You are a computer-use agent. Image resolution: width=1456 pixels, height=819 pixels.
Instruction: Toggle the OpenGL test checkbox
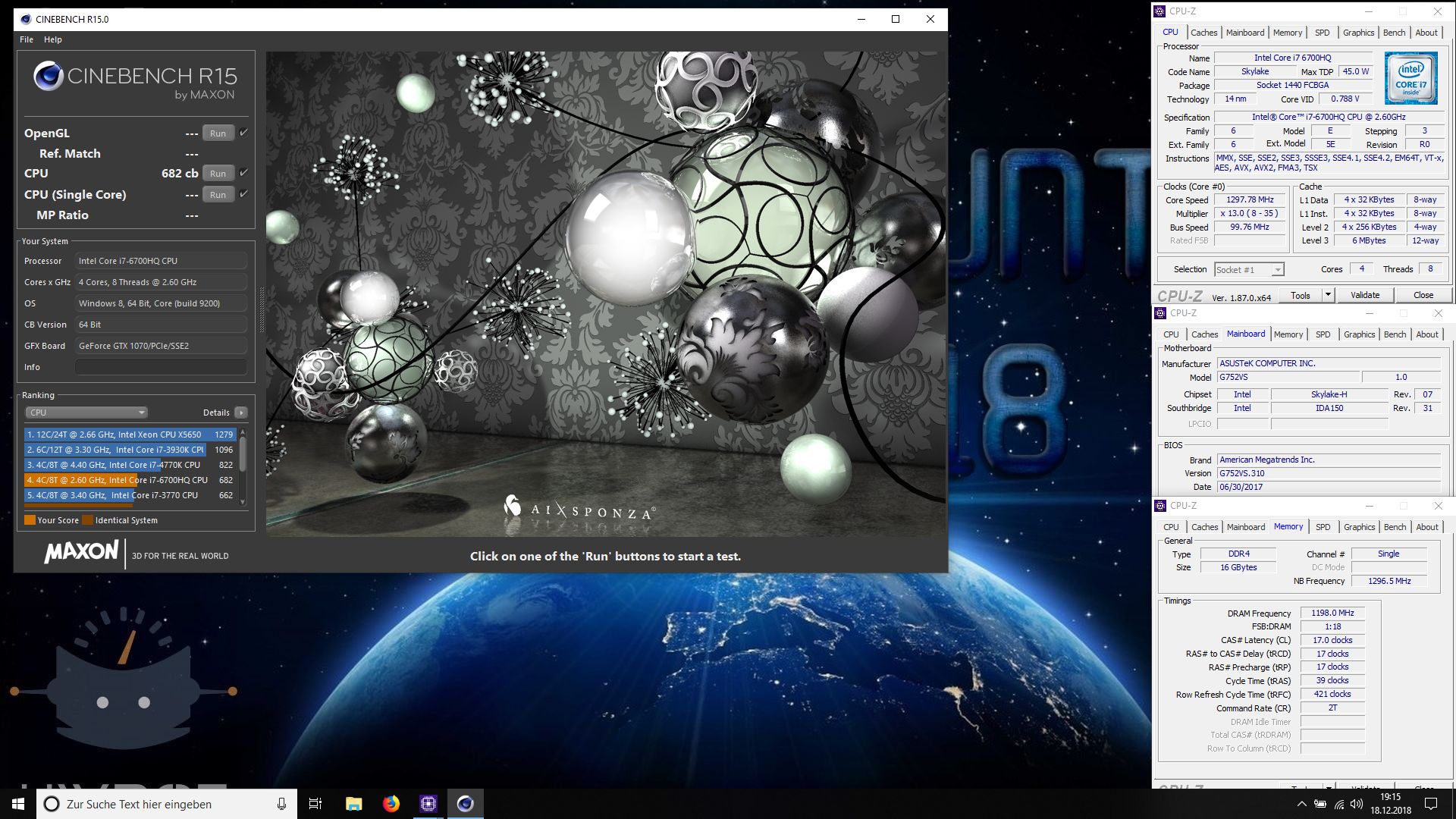[x=244, y=133]
